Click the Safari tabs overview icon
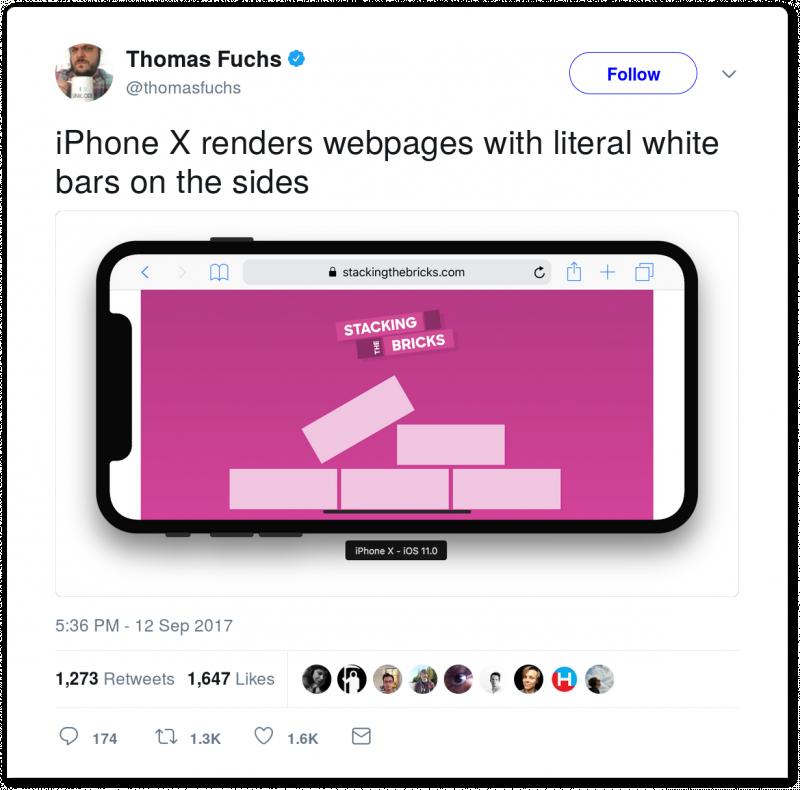Image resolution: width=800 pixels, height=790 pixels. (x=644, y=272)
